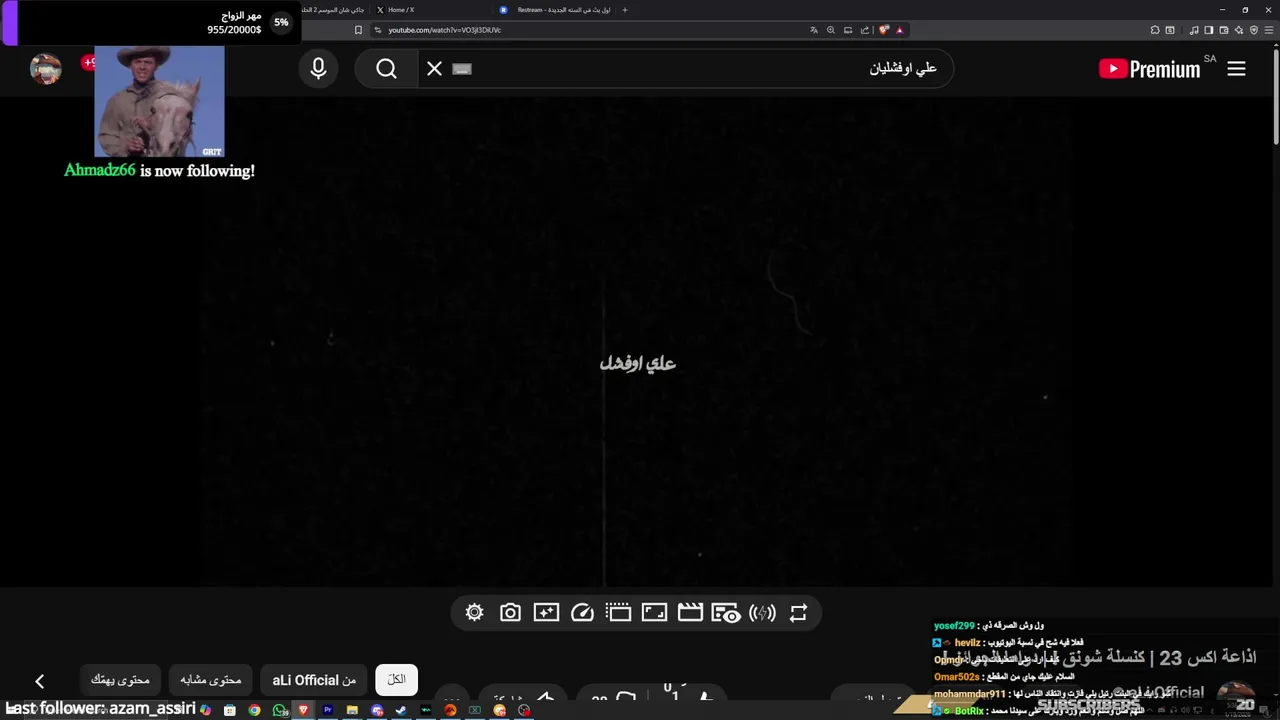The width and height of the screenshot is (1280, 720).
Task: Click the youtube.com address bar
Action: pyautogui.click(x=590, y=30)
